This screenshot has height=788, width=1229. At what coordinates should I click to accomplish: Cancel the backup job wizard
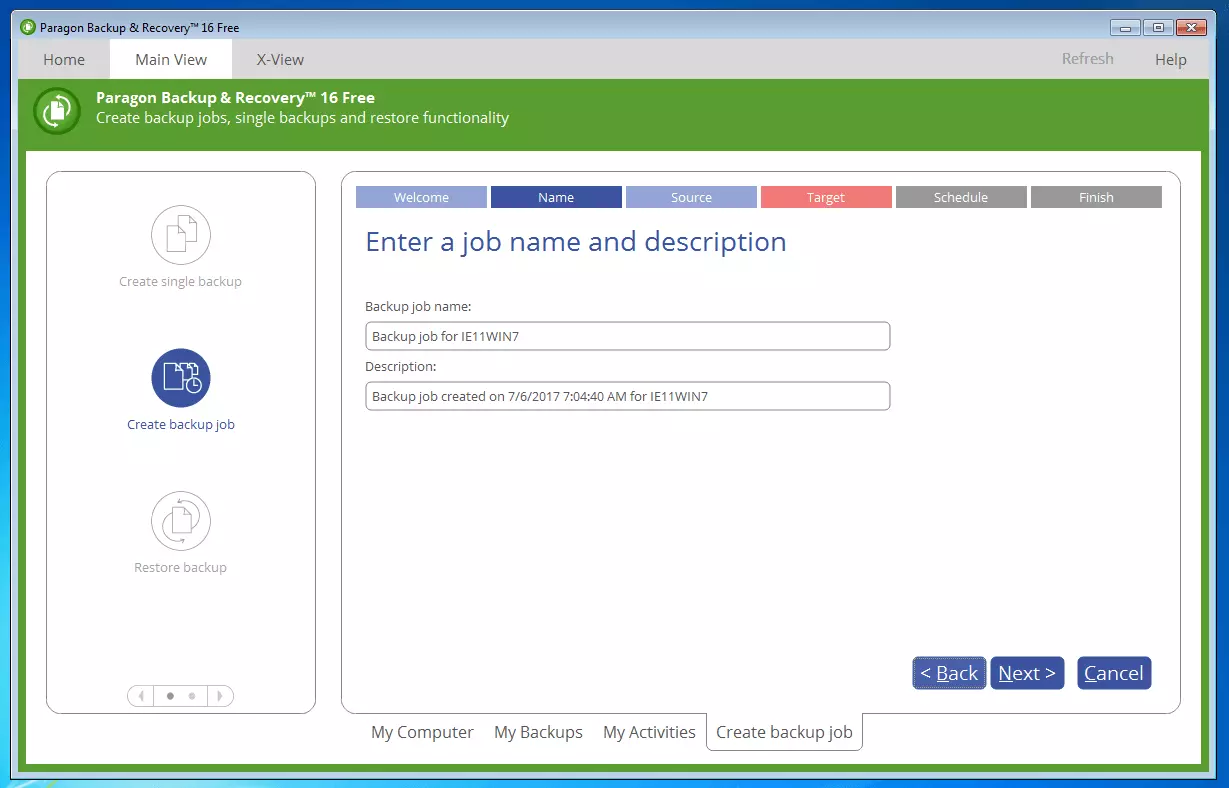(x=1114, y=673)
